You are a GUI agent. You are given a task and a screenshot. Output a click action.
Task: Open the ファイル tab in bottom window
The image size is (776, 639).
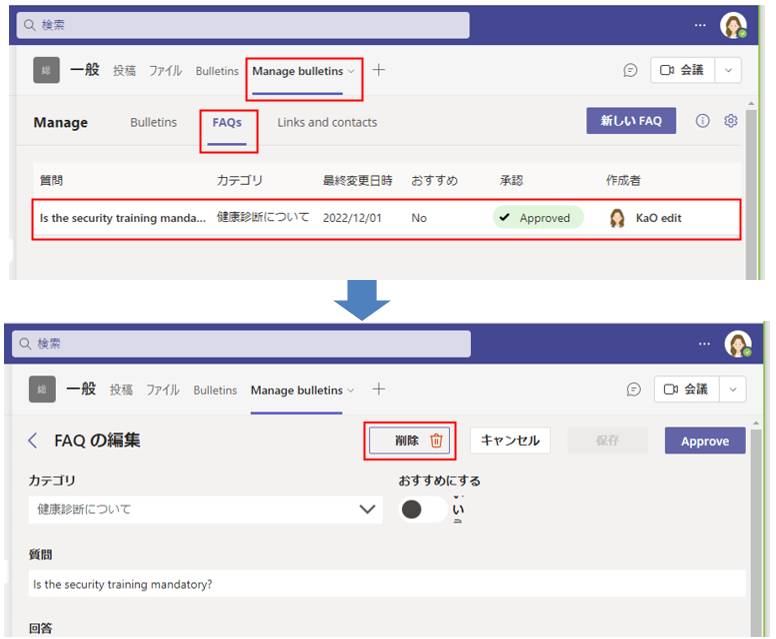(162, 390)
